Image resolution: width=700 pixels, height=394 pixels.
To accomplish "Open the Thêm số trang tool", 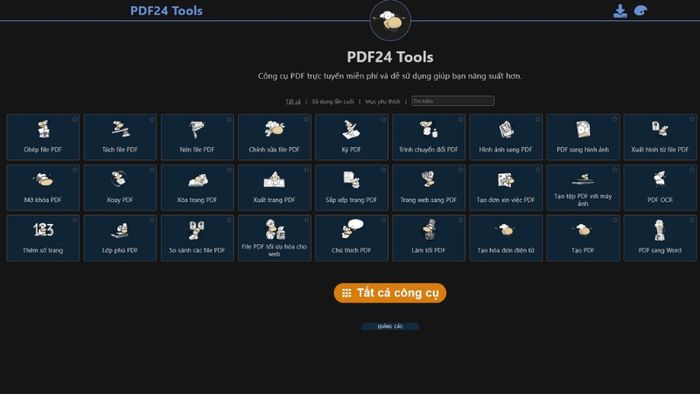I will 43,238.
